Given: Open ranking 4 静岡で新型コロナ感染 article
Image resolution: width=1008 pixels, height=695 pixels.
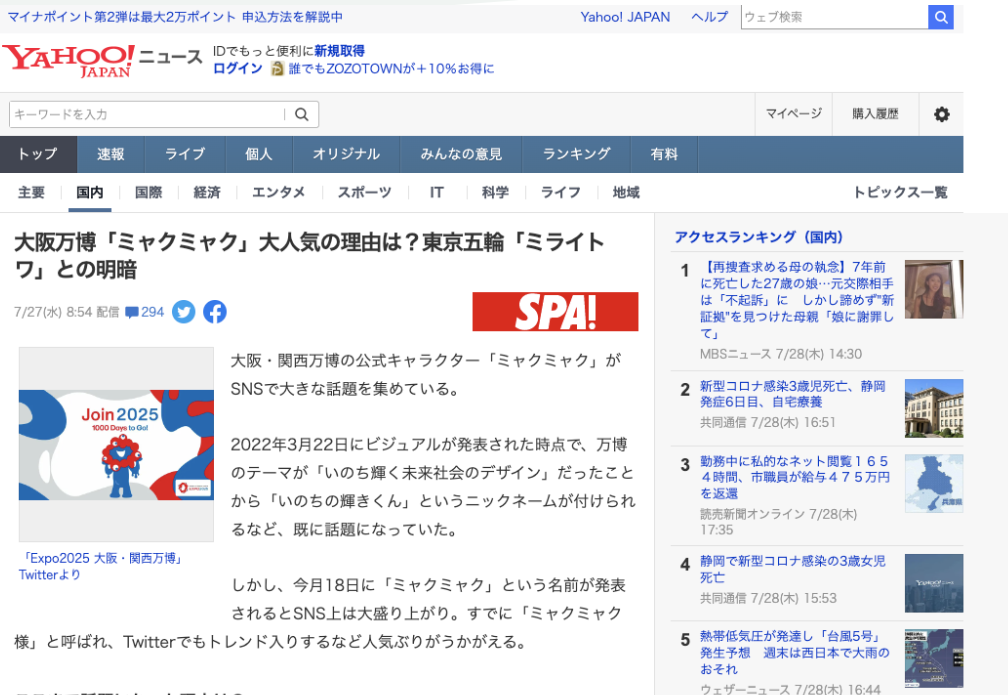Looking at the screenshot, I should coord(793,569).
